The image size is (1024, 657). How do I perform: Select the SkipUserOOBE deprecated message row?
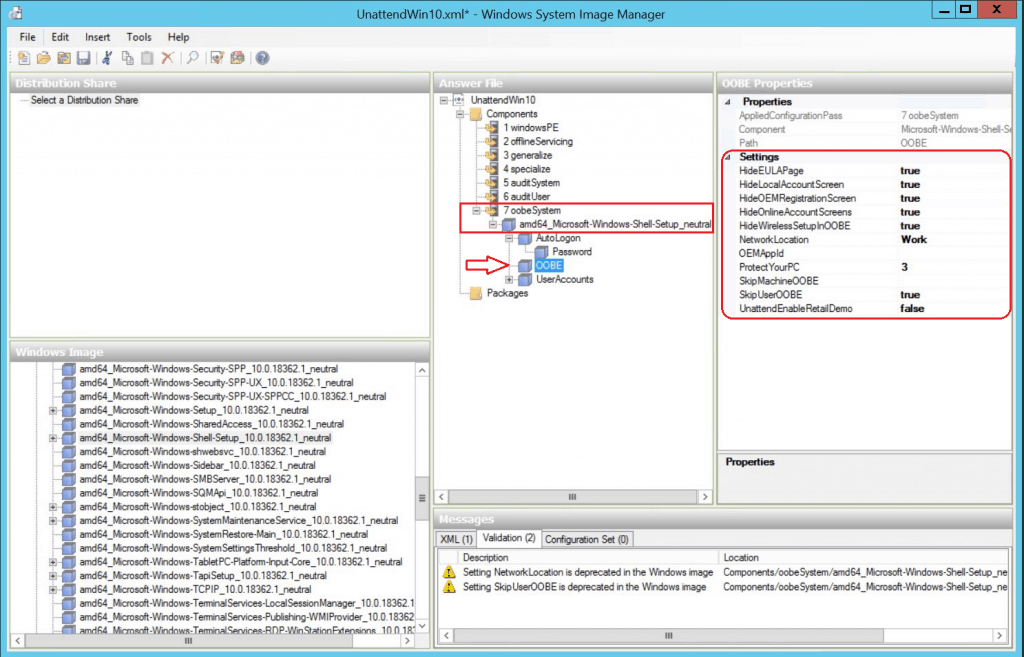(724, 586)
